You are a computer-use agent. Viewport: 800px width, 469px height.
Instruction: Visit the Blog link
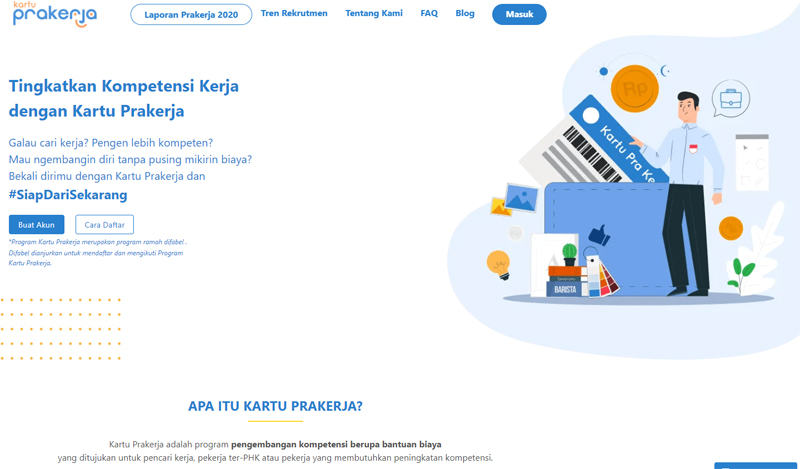pos(465,13)
